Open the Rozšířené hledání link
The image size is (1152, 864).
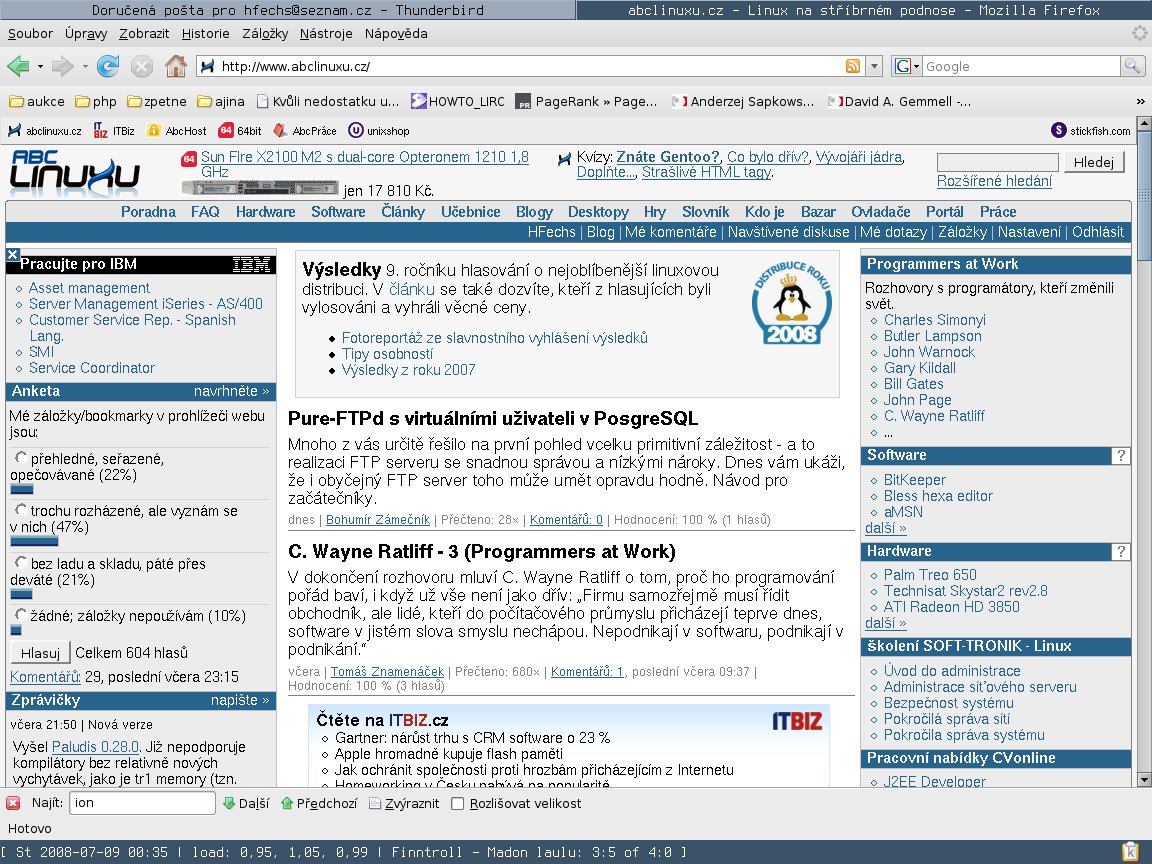(994, 181)
